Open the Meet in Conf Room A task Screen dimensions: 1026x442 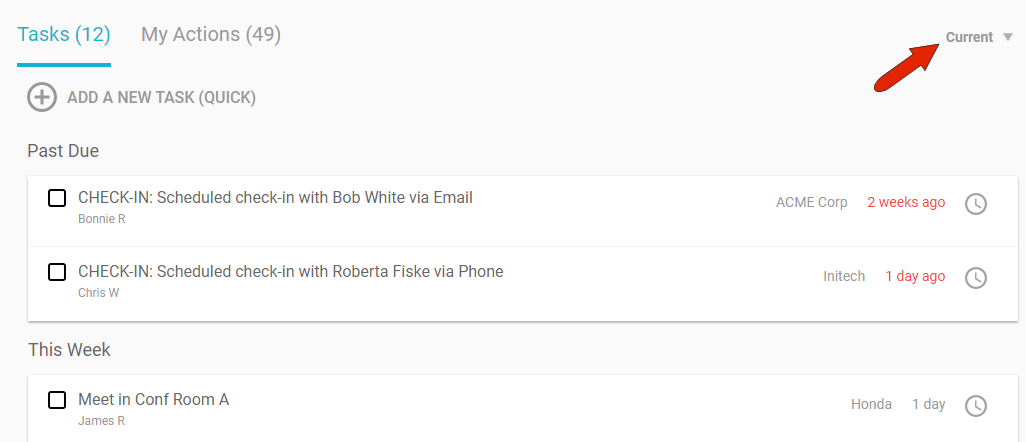(x=154, y=400)
